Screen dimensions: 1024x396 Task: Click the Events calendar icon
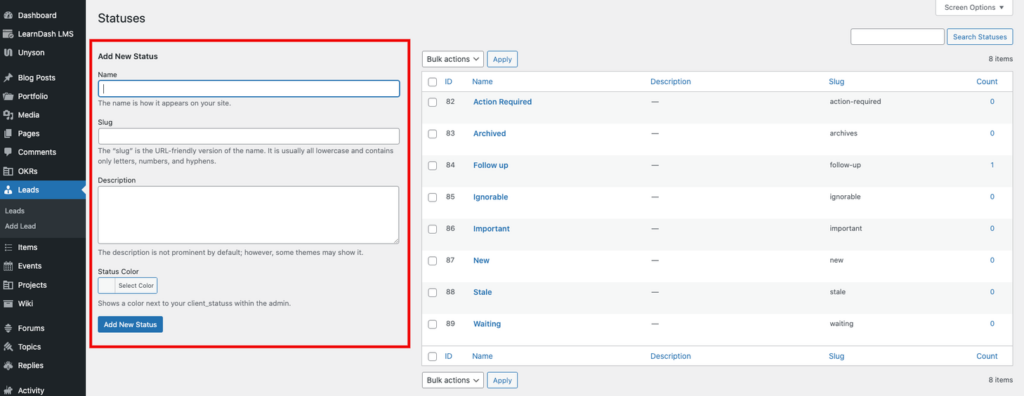[8, 266]
